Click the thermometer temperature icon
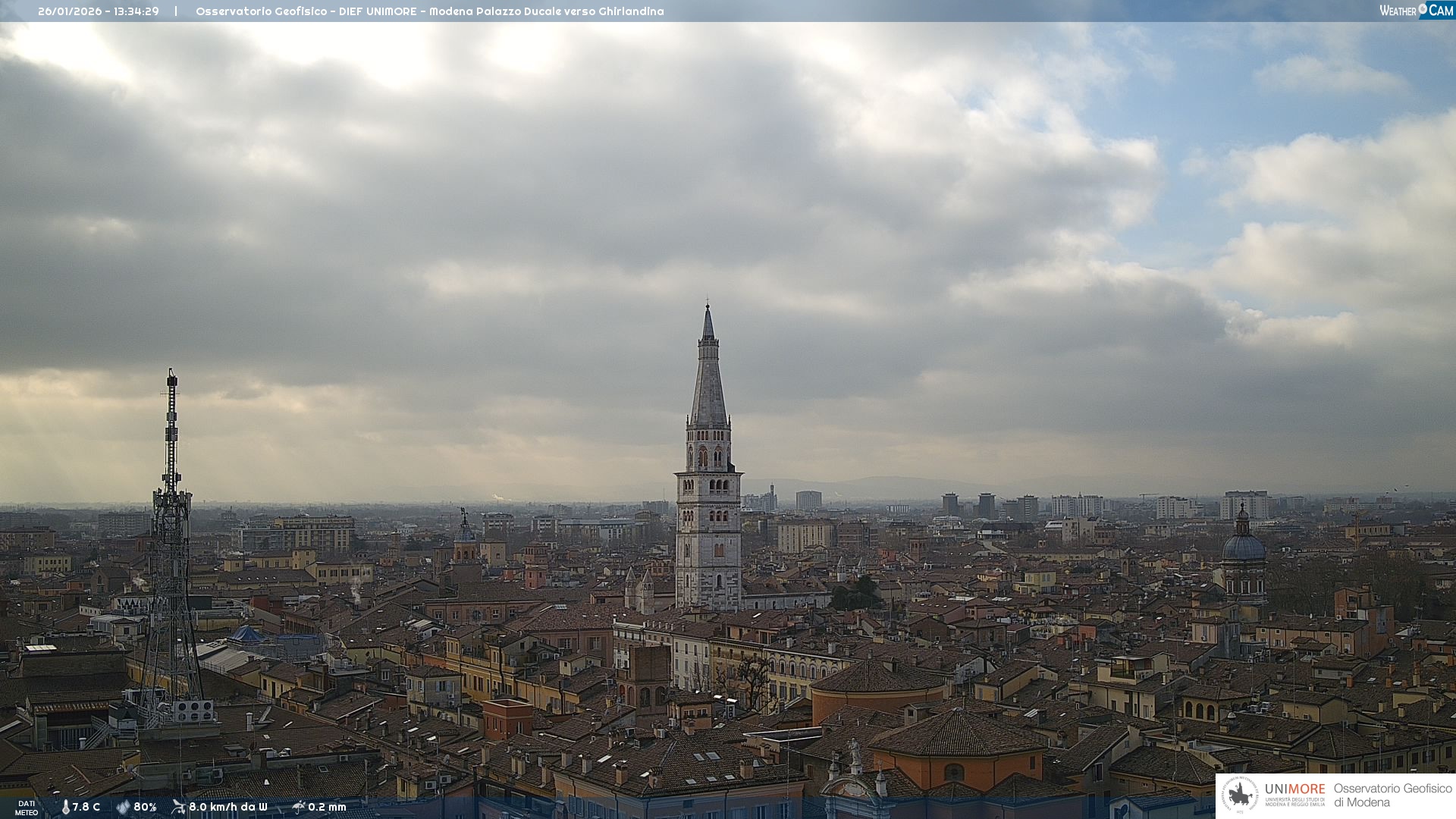 coord(65,807)
